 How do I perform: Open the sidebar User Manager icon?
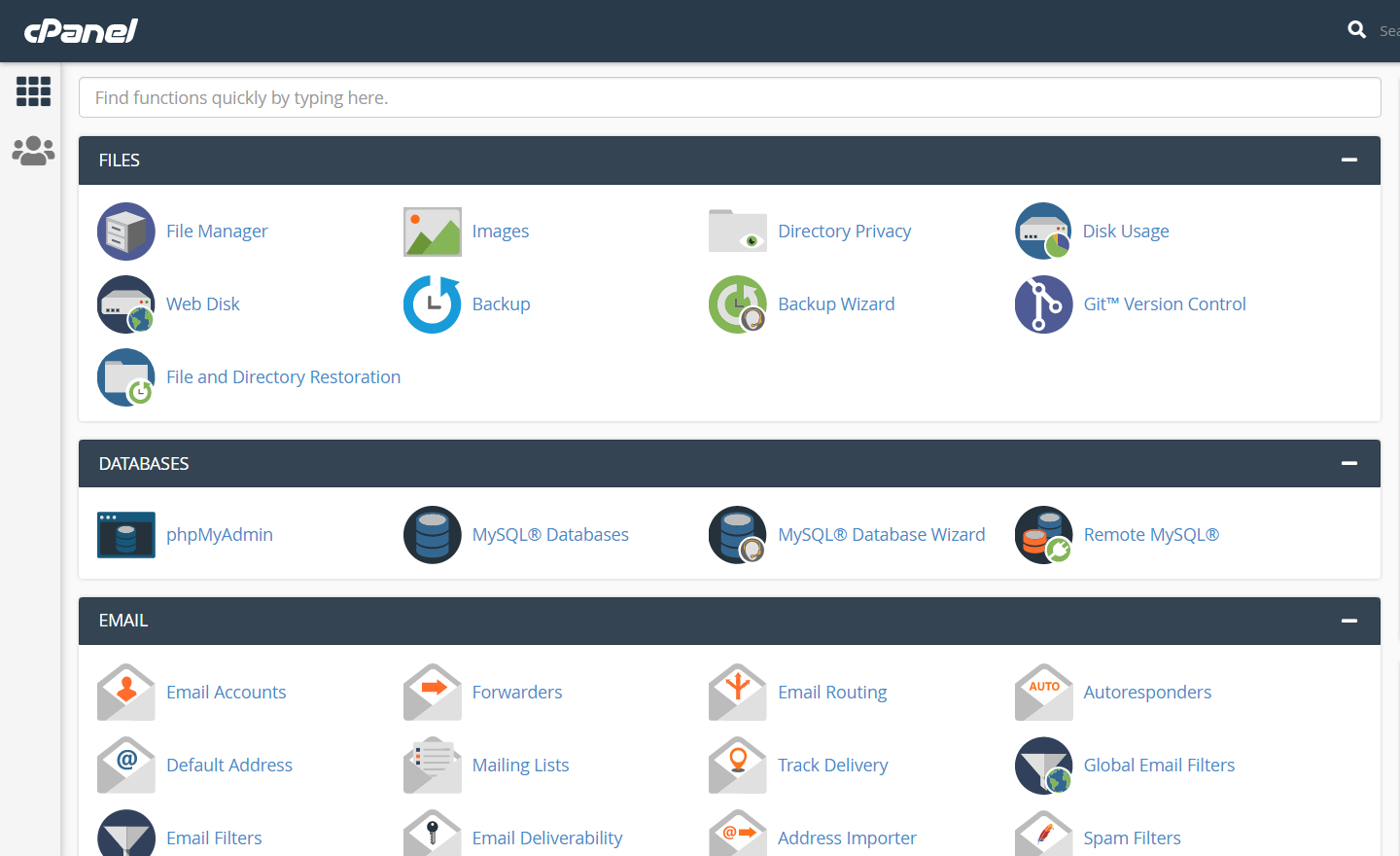point(33,151)
